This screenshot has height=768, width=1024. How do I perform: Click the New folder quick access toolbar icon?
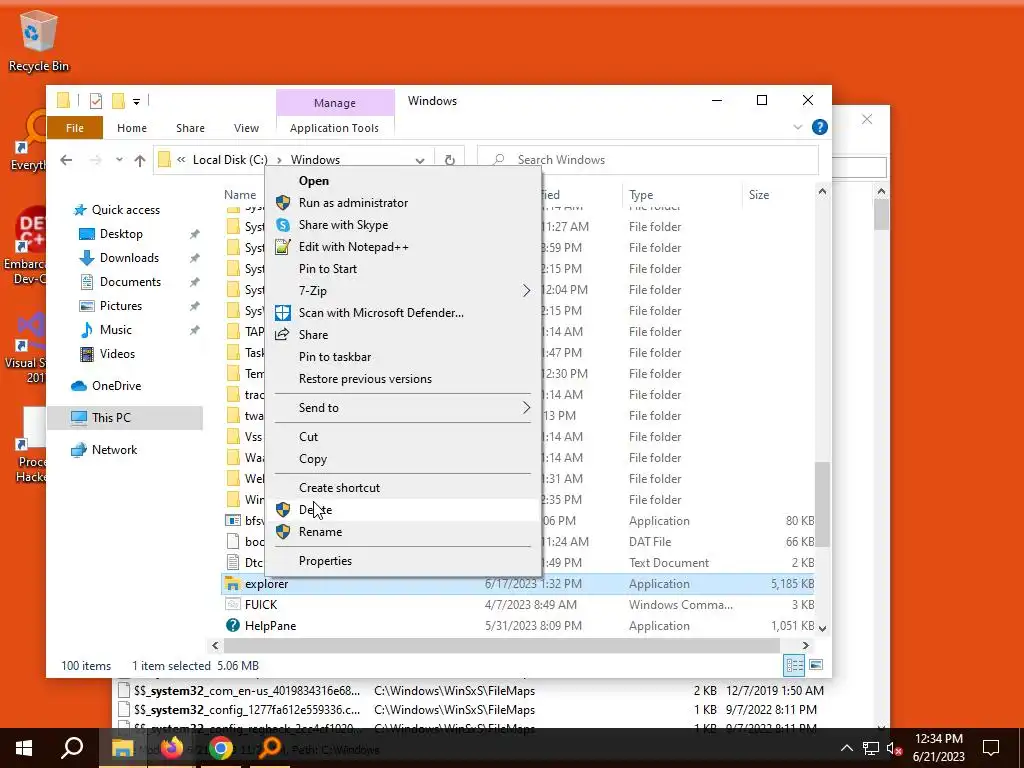point(118,101)
